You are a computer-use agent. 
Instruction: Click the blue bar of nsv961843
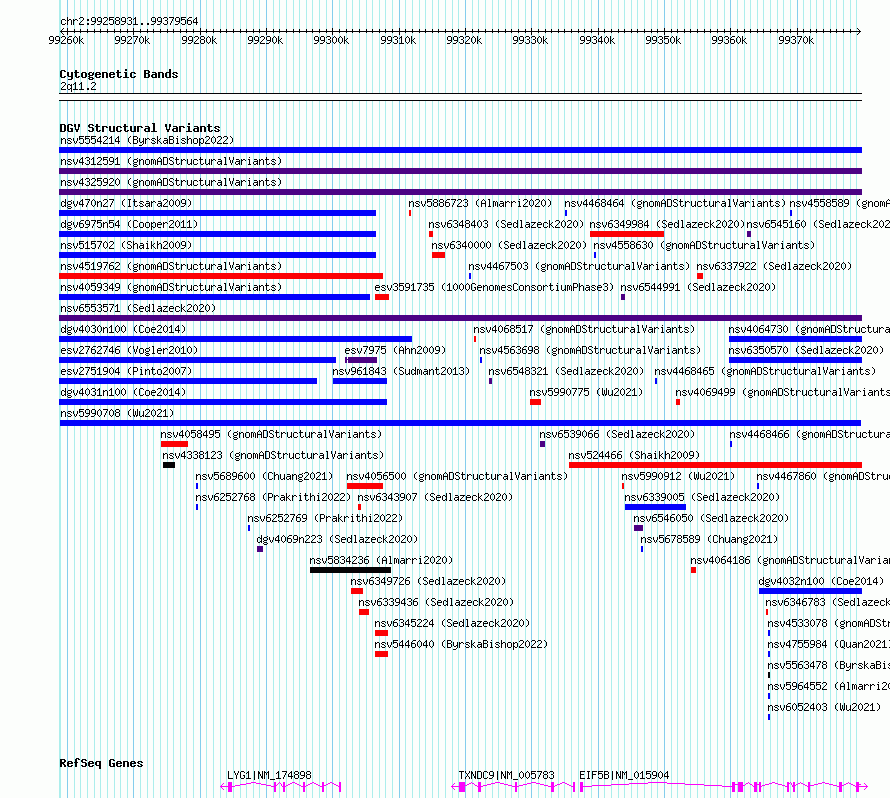[360, 381]
